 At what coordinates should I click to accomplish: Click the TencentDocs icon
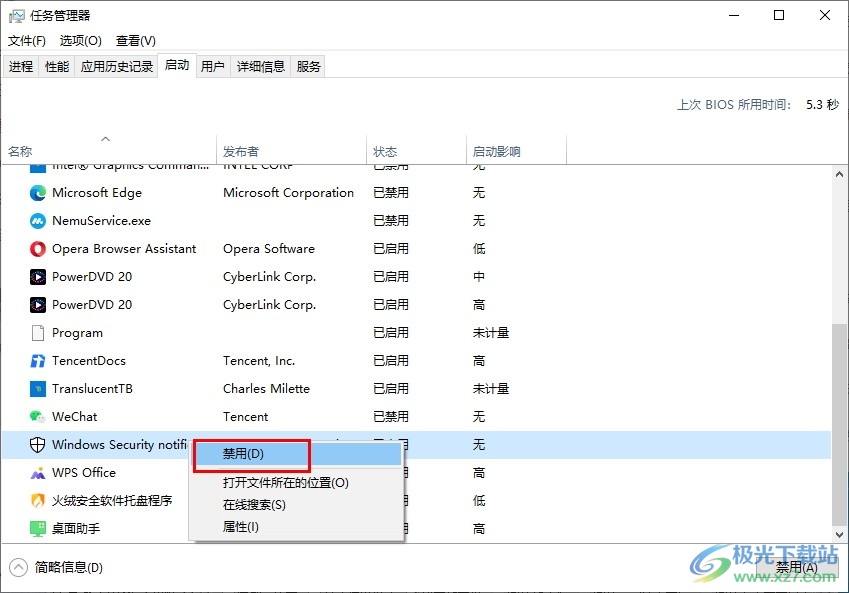coord(37,361)
